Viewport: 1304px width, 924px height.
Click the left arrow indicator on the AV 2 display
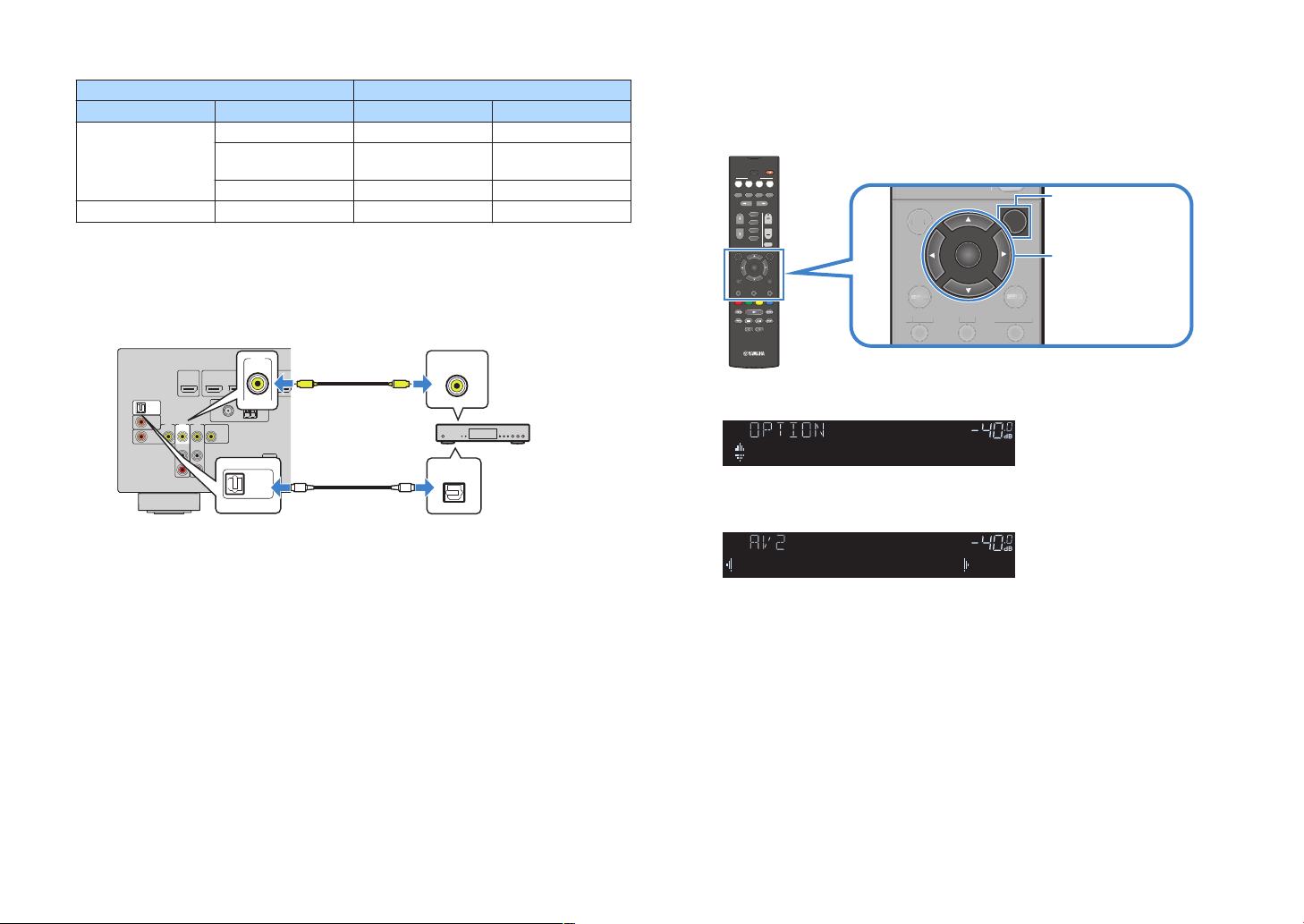(730, 565)
